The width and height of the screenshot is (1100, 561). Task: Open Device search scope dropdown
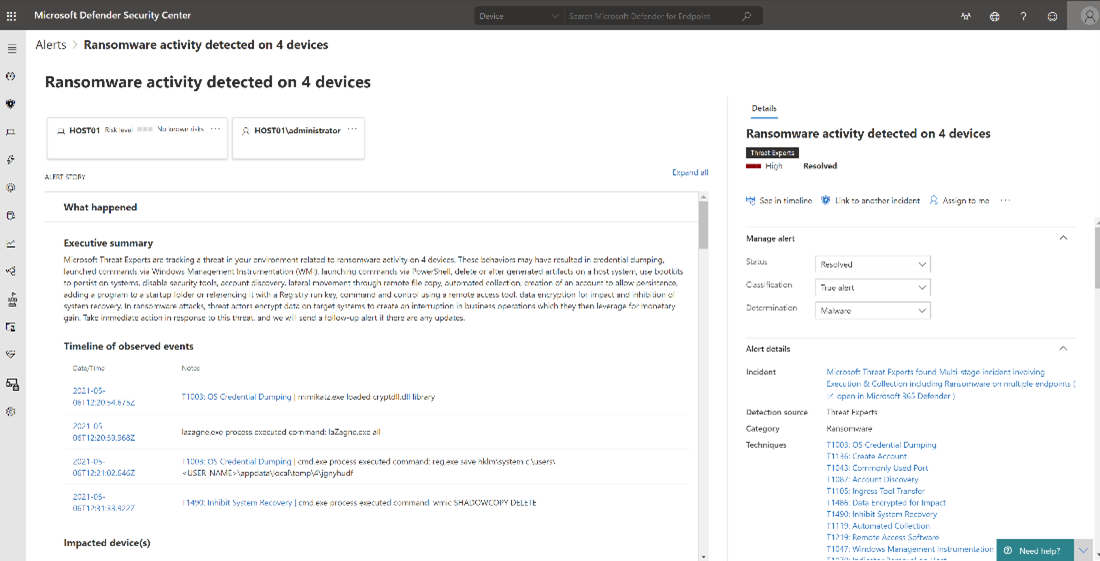520,16
